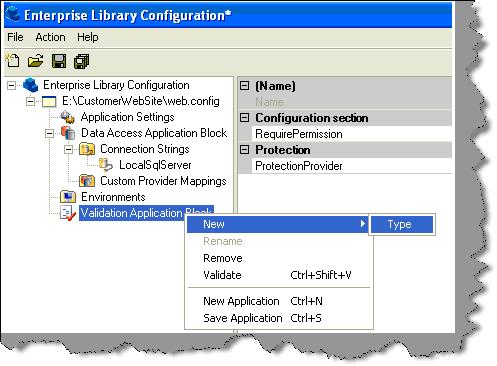The height and width of the screenshot is (366, 497).
Task: Choose Validate in the context menu
Action: (x=279, y=275)
